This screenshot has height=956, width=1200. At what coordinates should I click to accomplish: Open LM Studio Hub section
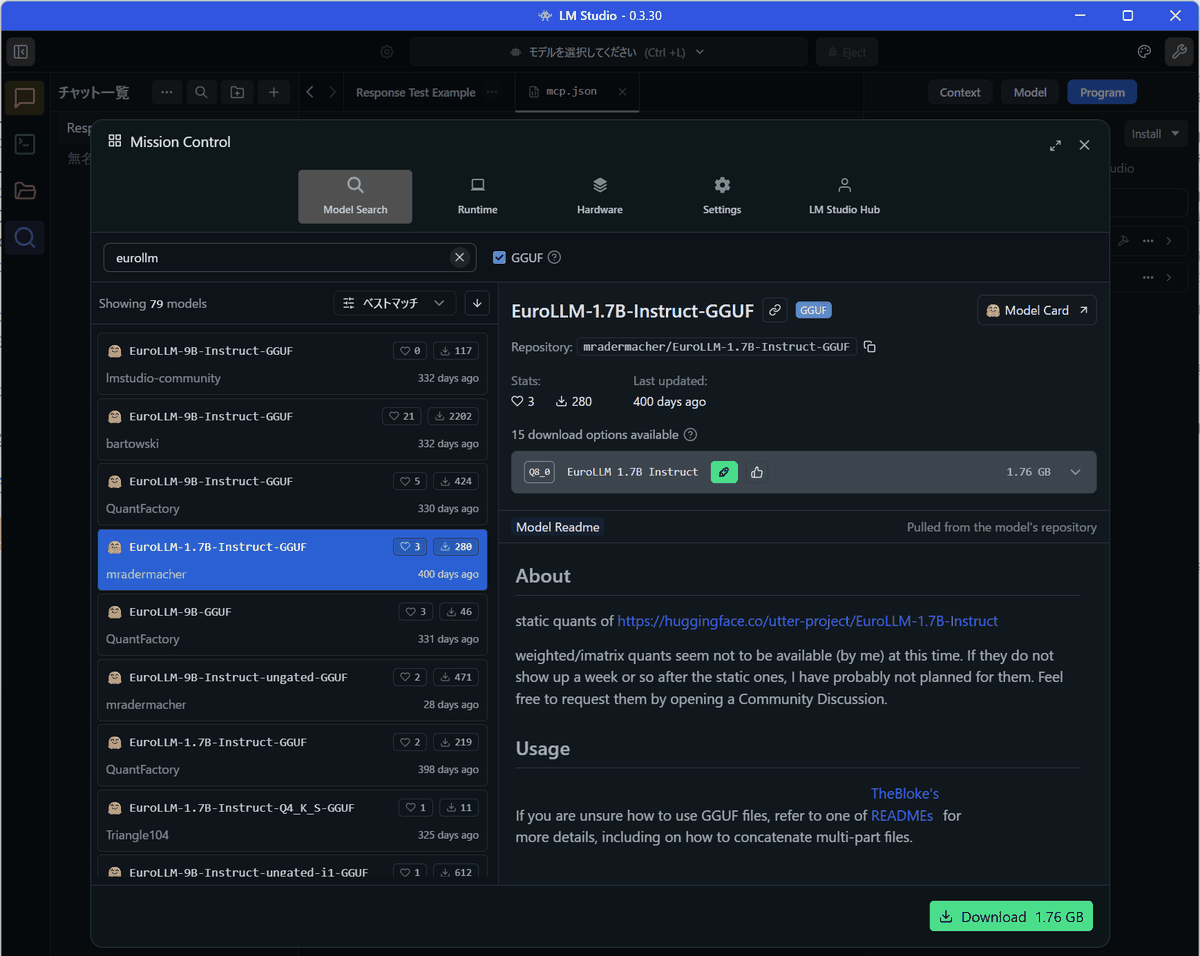click(844, 196)
